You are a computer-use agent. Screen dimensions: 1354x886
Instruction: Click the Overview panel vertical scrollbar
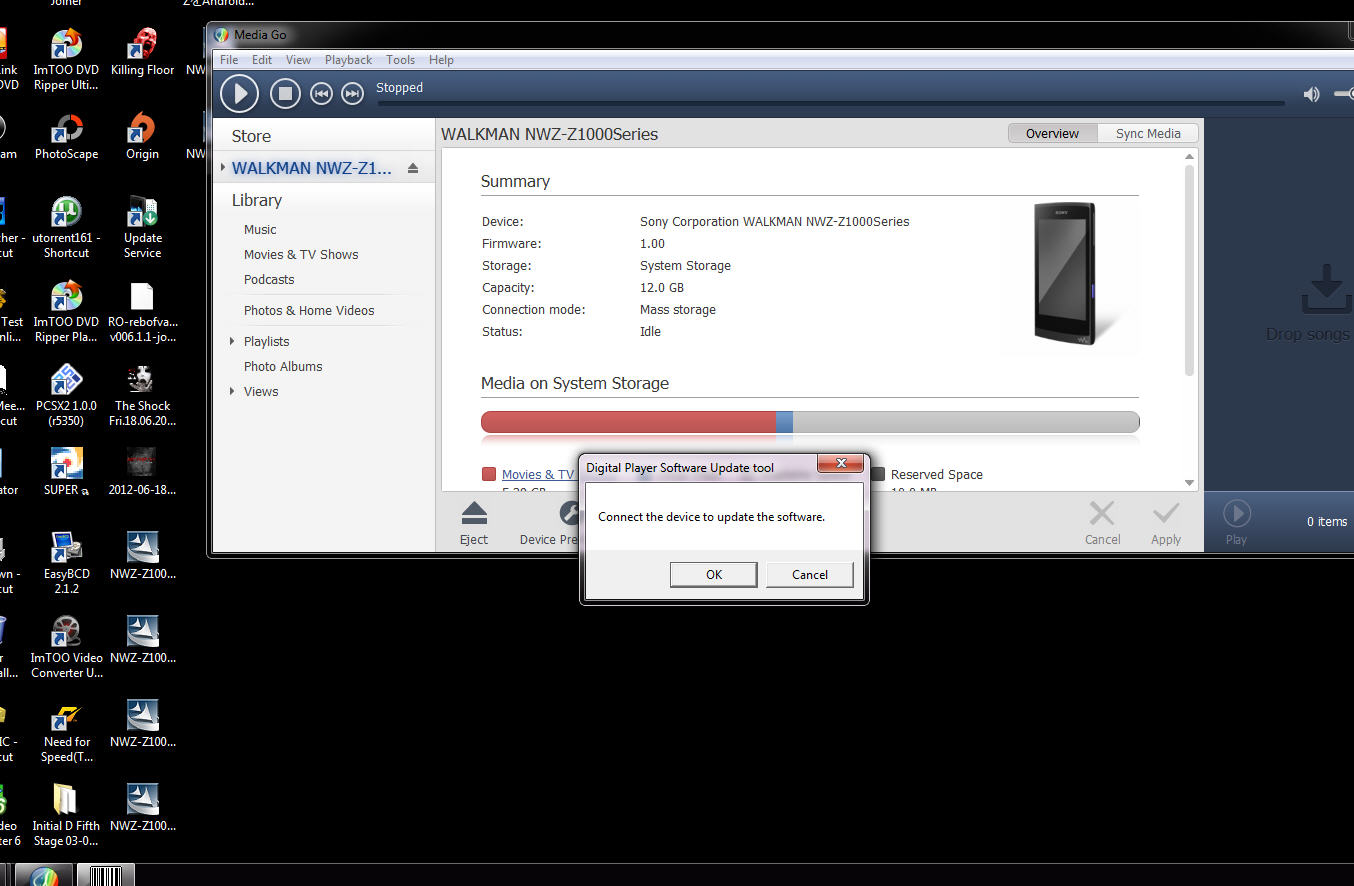(1189, 270)
